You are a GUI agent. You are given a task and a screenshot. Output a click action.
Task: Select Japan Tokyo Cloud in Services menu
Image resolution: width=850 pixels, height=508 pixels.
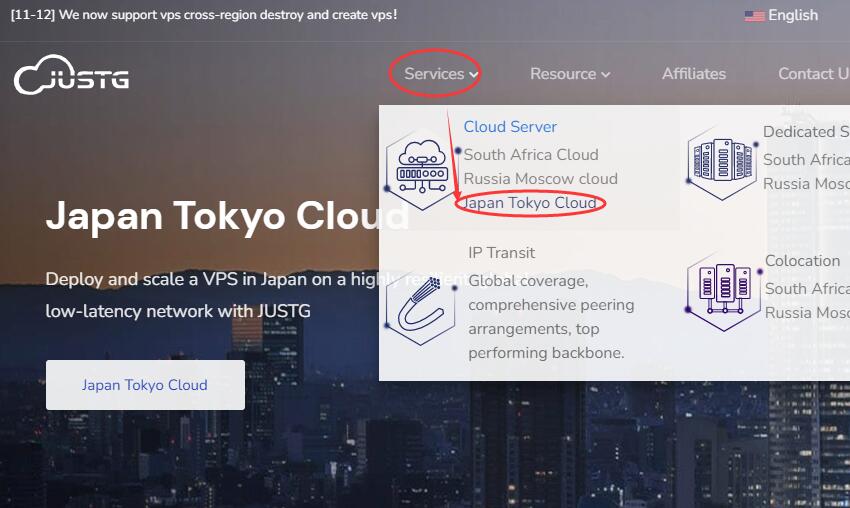click(530, 203)
